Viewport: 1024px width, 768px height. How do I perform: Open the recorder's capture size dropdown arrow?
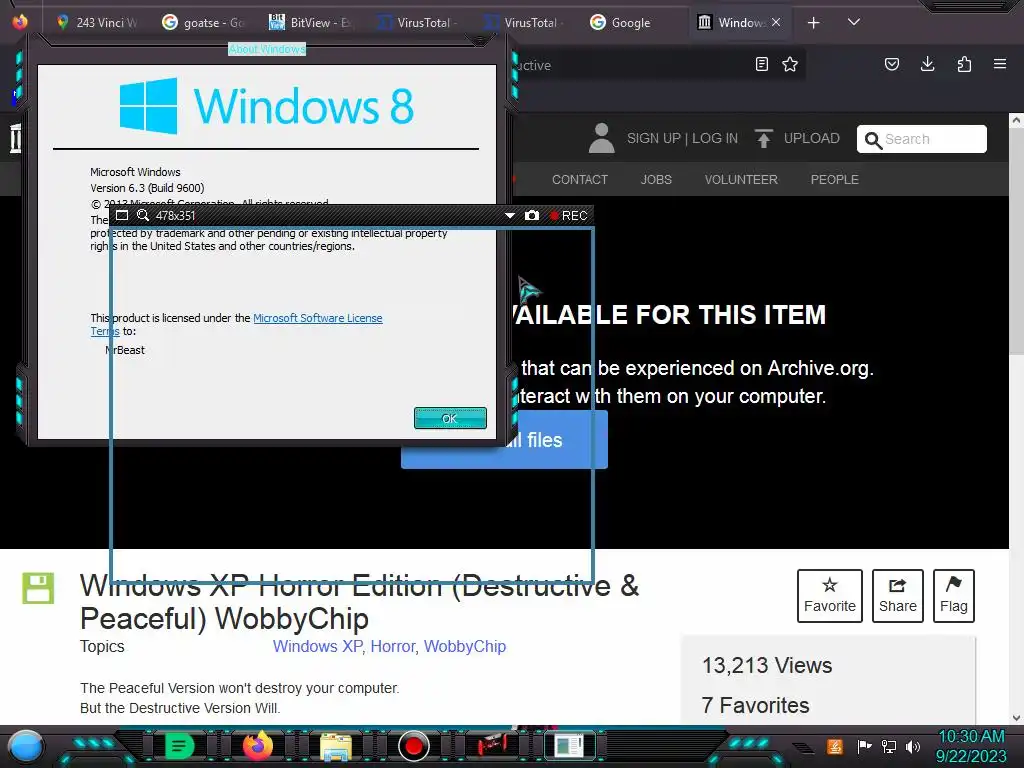click(510, 216)
